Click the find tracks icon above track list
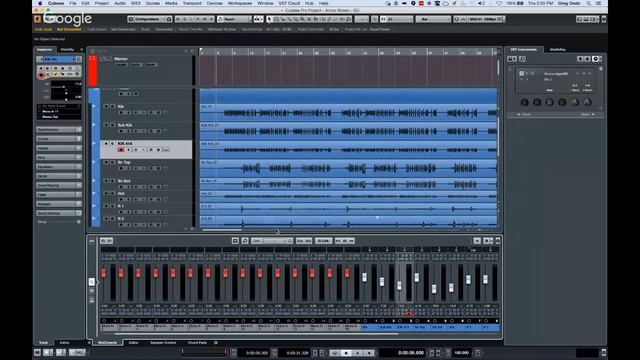640x360 pixels. (x=192, y=51)
